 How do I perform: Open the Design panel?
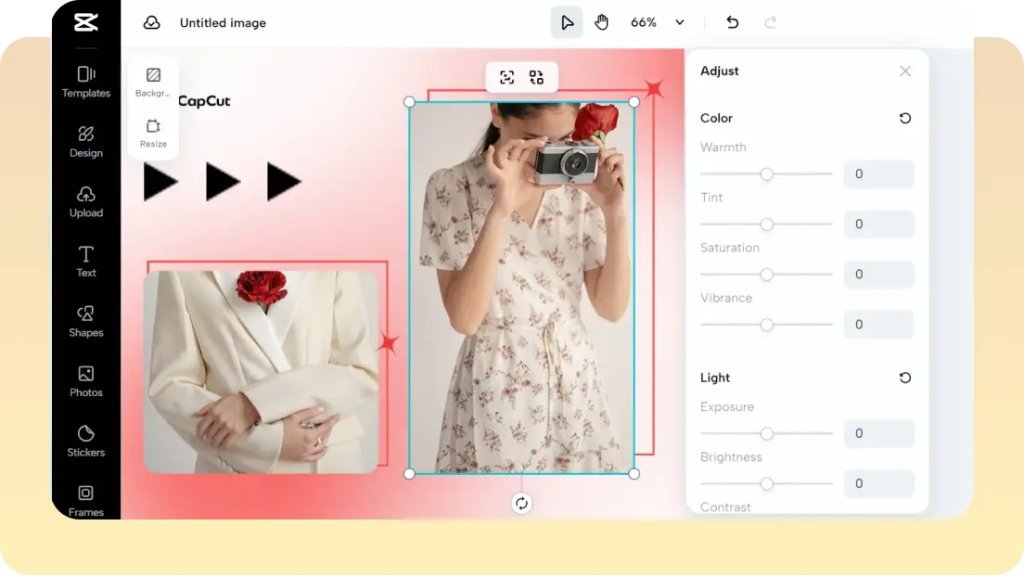coord(86,141)
